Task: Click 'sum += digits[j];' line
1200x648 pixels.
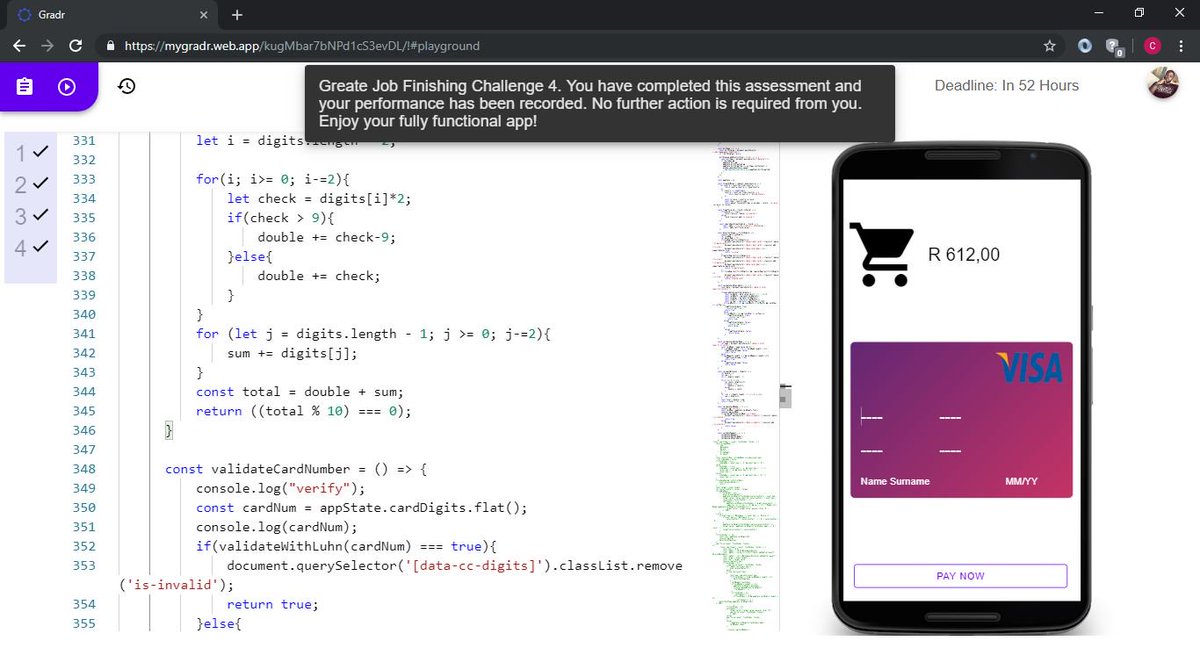Action: (x=292, y=353)
